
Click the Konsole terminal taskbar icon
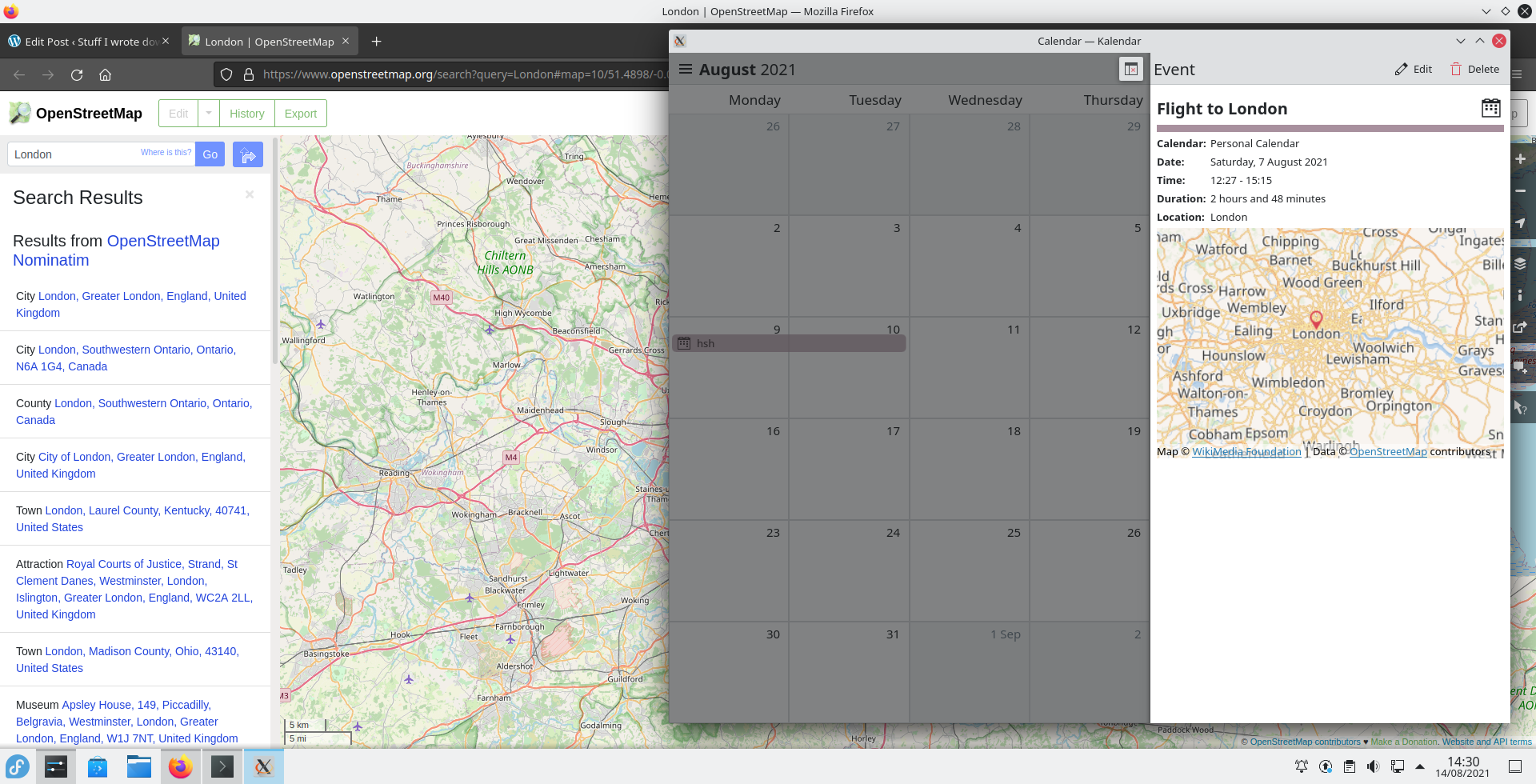pyautogui.click(x=222, y=767)
